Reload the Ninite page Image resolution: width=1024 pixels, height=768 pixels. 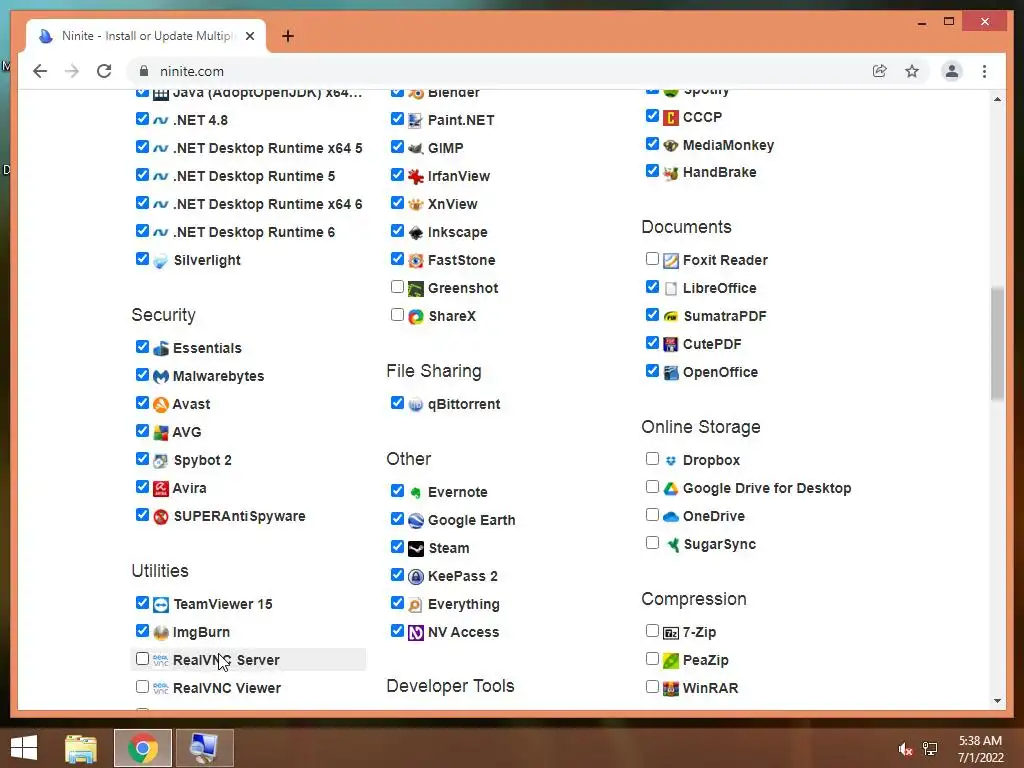click(104, 71)
